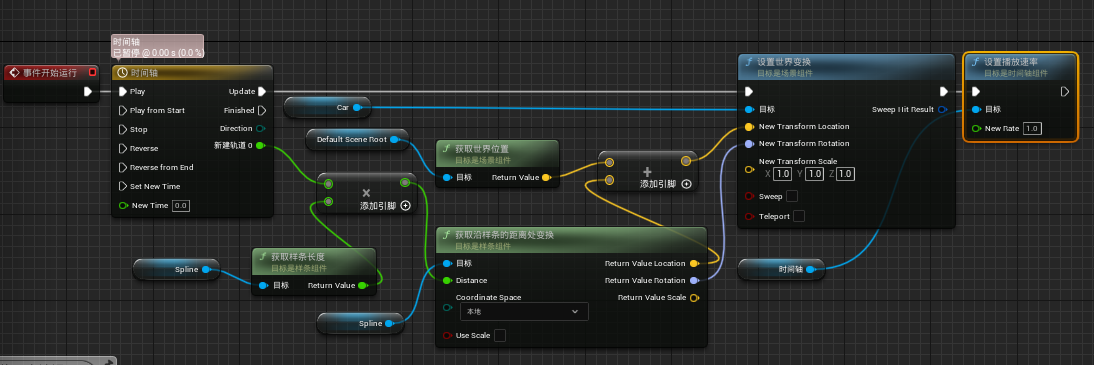
Task: Select the 设置播放速率 node title
Action: [1011, 62]
